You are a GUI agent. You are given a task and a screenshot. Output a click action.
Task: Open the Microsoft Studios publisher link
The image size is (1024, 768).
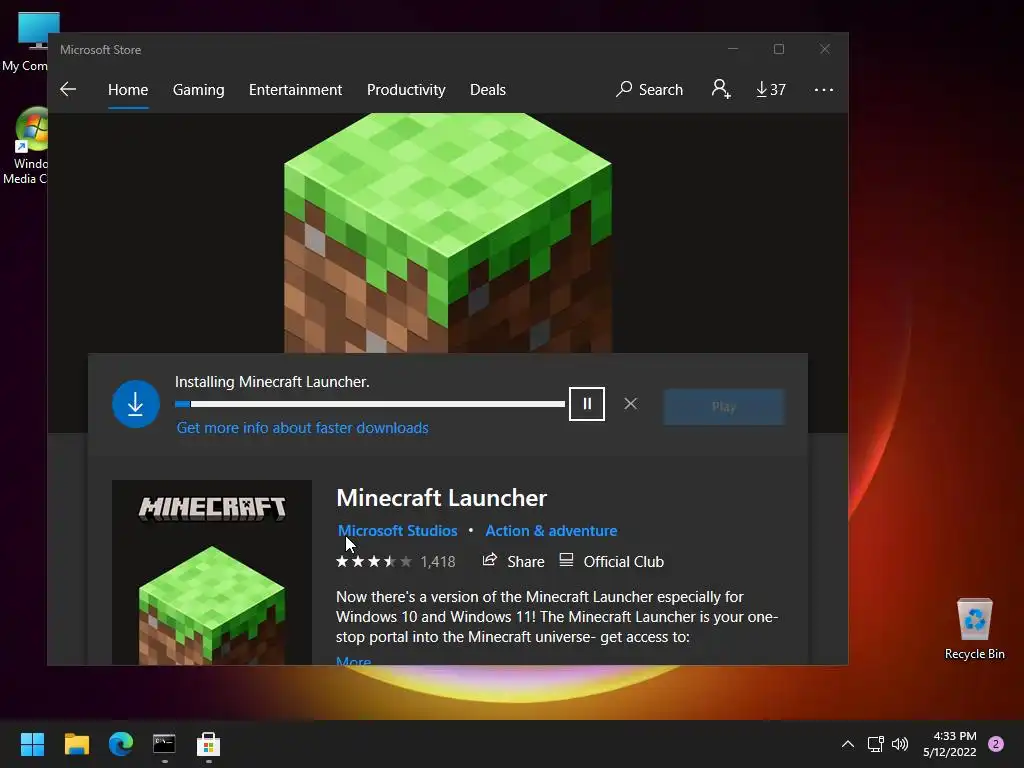397,530
